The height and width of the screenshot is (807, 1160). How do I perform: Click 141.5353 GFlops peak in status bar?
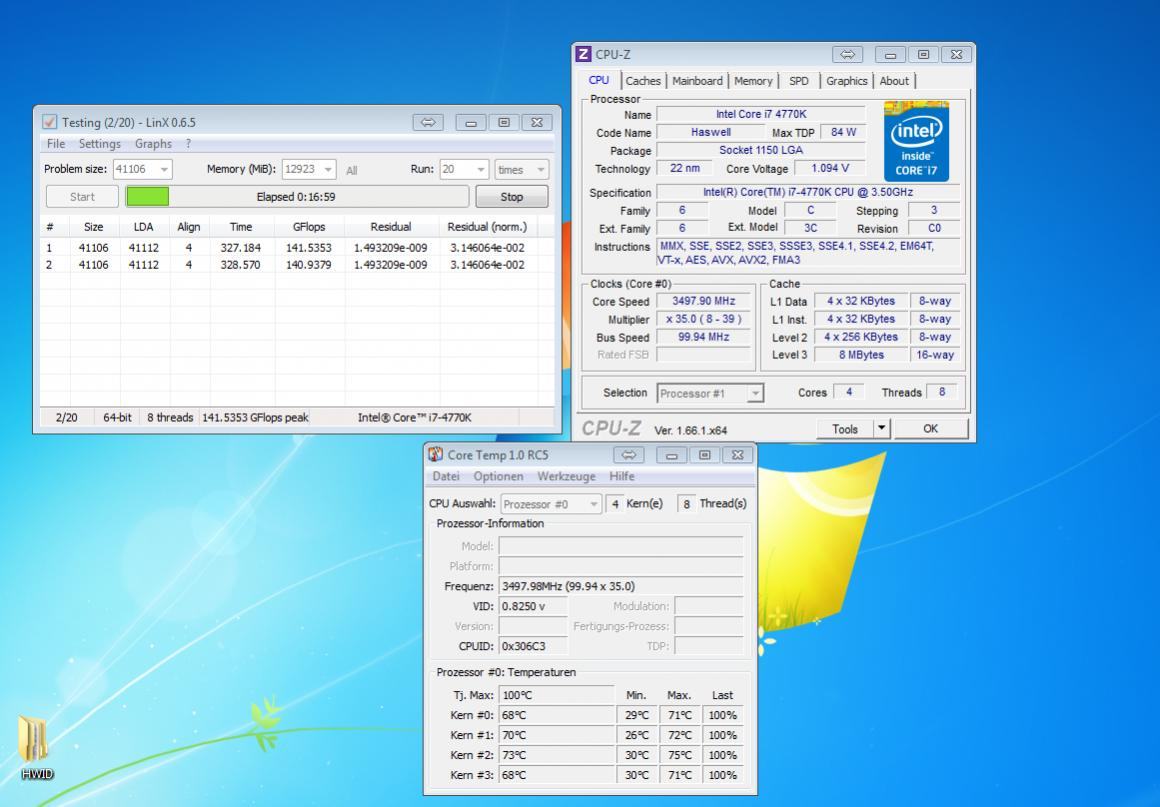click(255, 417)
